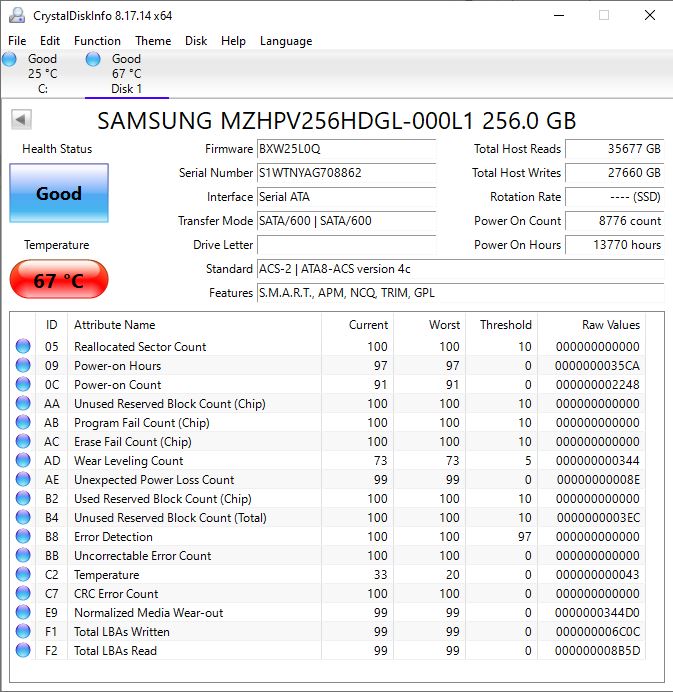
Task: Open the Theme menu
Action: point(153,41)
